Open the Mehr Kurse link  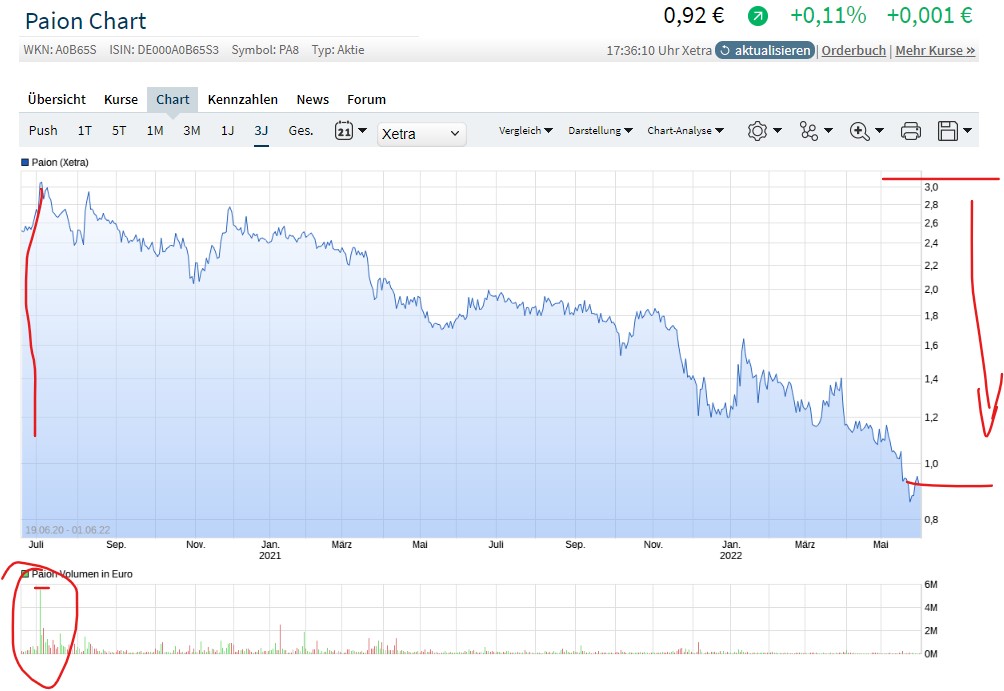click(x=935, y=51)
